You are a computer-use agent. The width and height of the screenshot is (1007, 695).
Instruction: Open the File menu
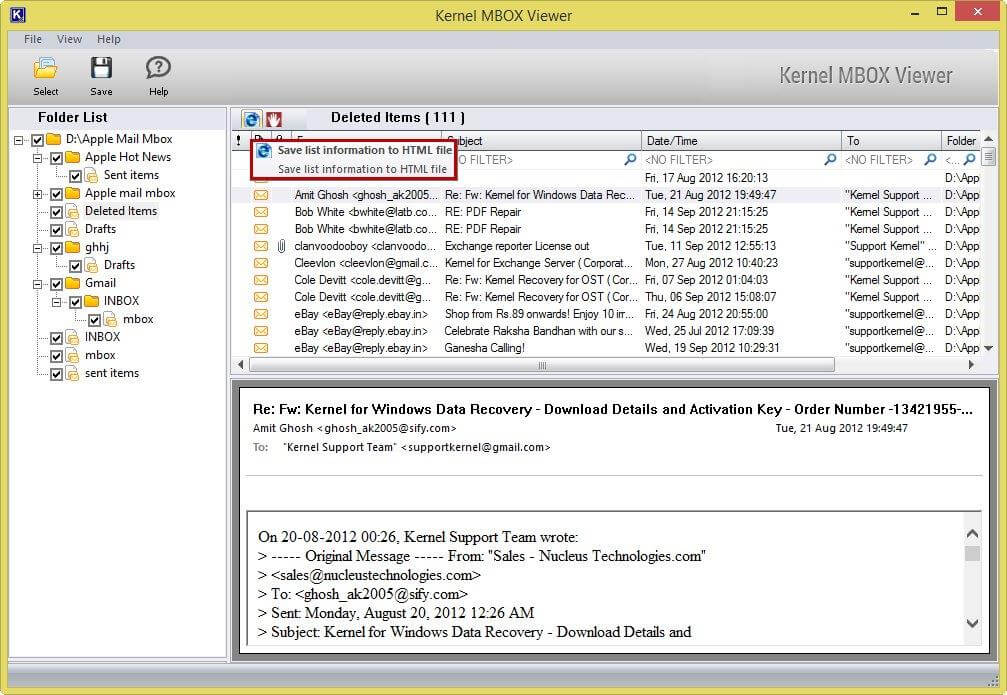tap(33, 39)
